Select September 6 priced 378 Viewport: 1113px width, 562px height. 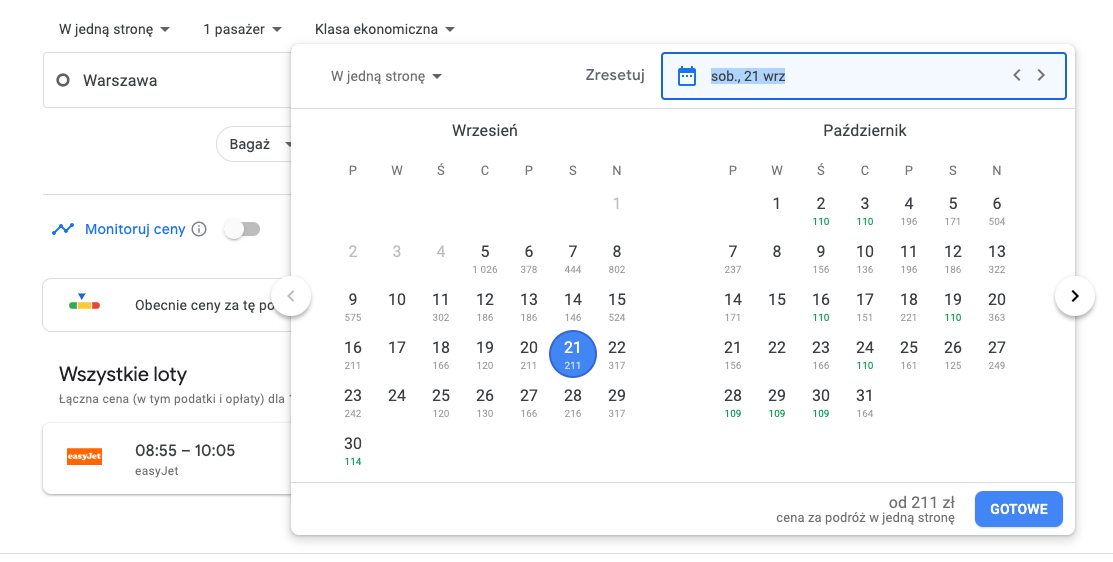click(x=529, y=259)
